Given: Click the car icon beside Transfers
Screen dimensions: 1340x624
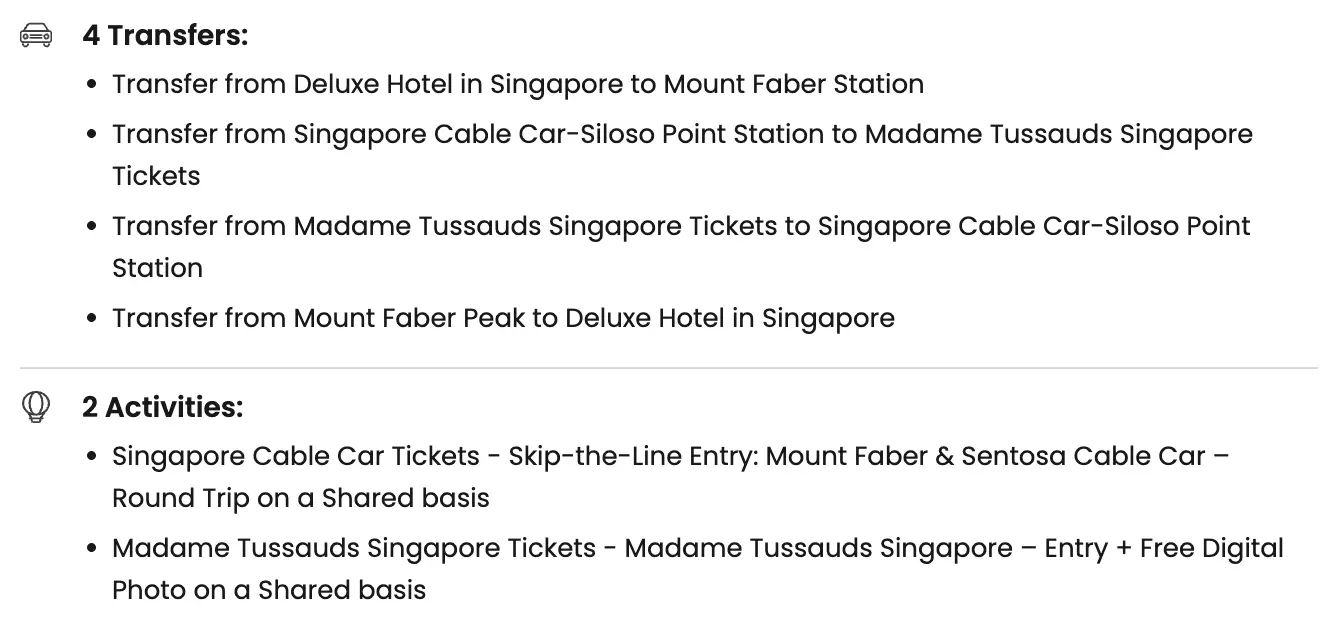Looking at the screenshot, I should coord(36,36).
